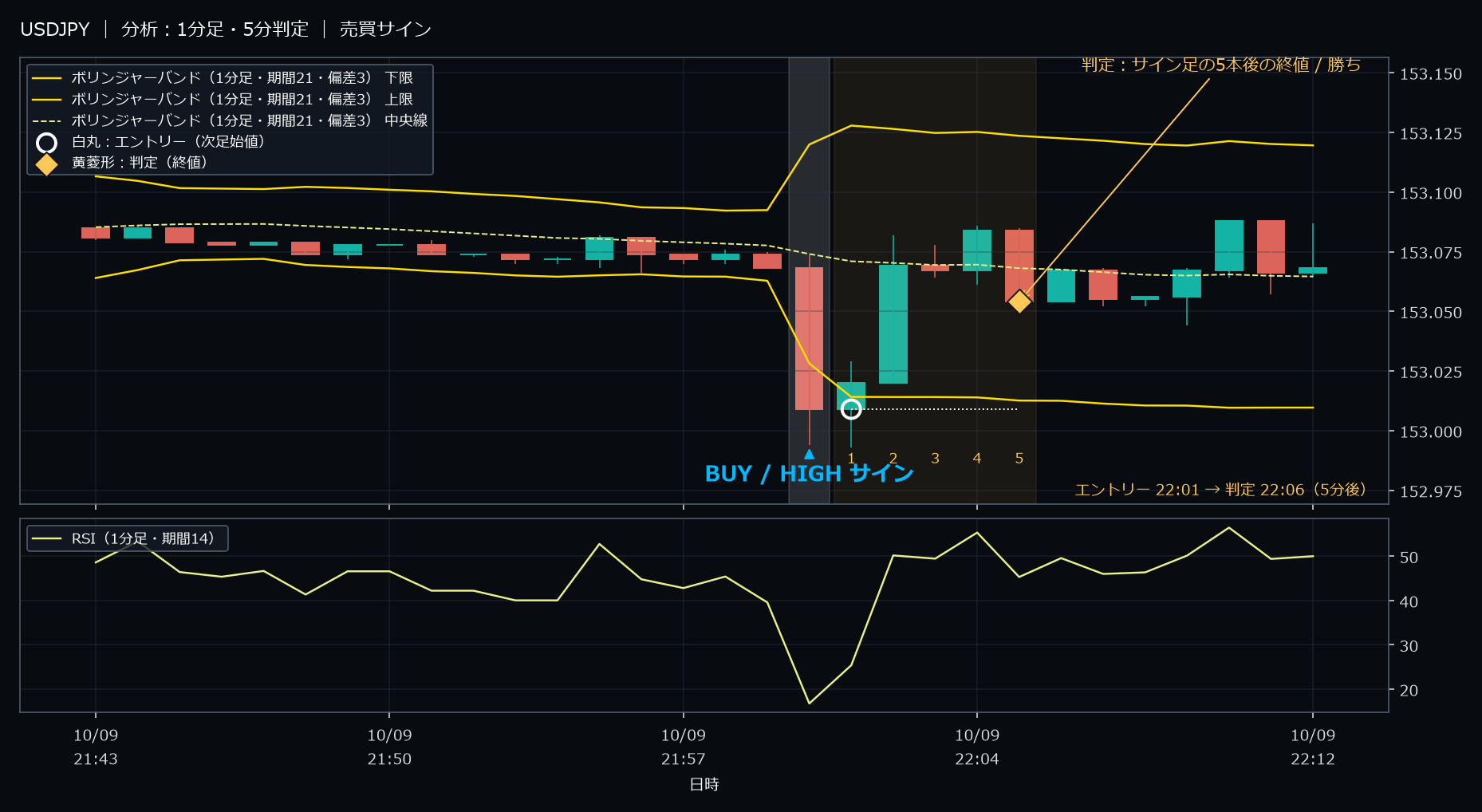Click legend entry ボリンジャーバンド 下限
This screenshot has width=1482, height=812.
[242, 78]
